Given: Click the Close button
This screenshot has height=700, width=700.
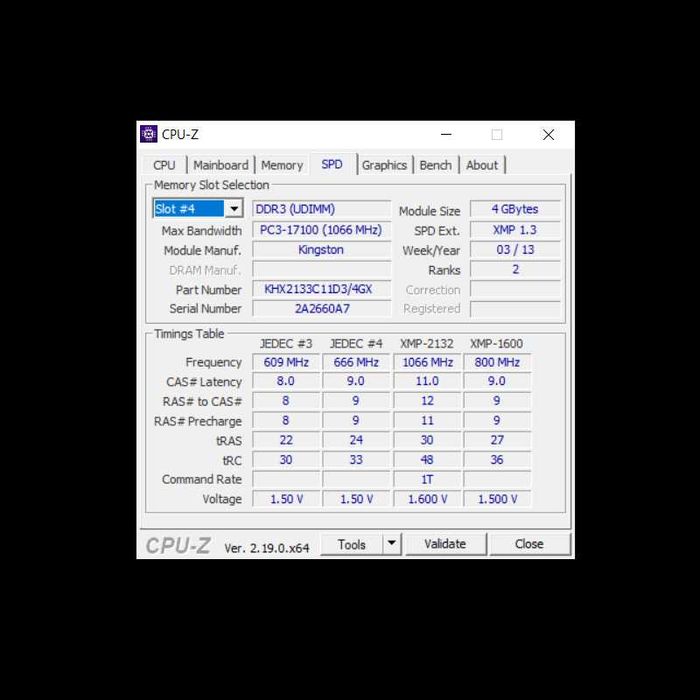Looking at the screenshot, I should 529,544.
